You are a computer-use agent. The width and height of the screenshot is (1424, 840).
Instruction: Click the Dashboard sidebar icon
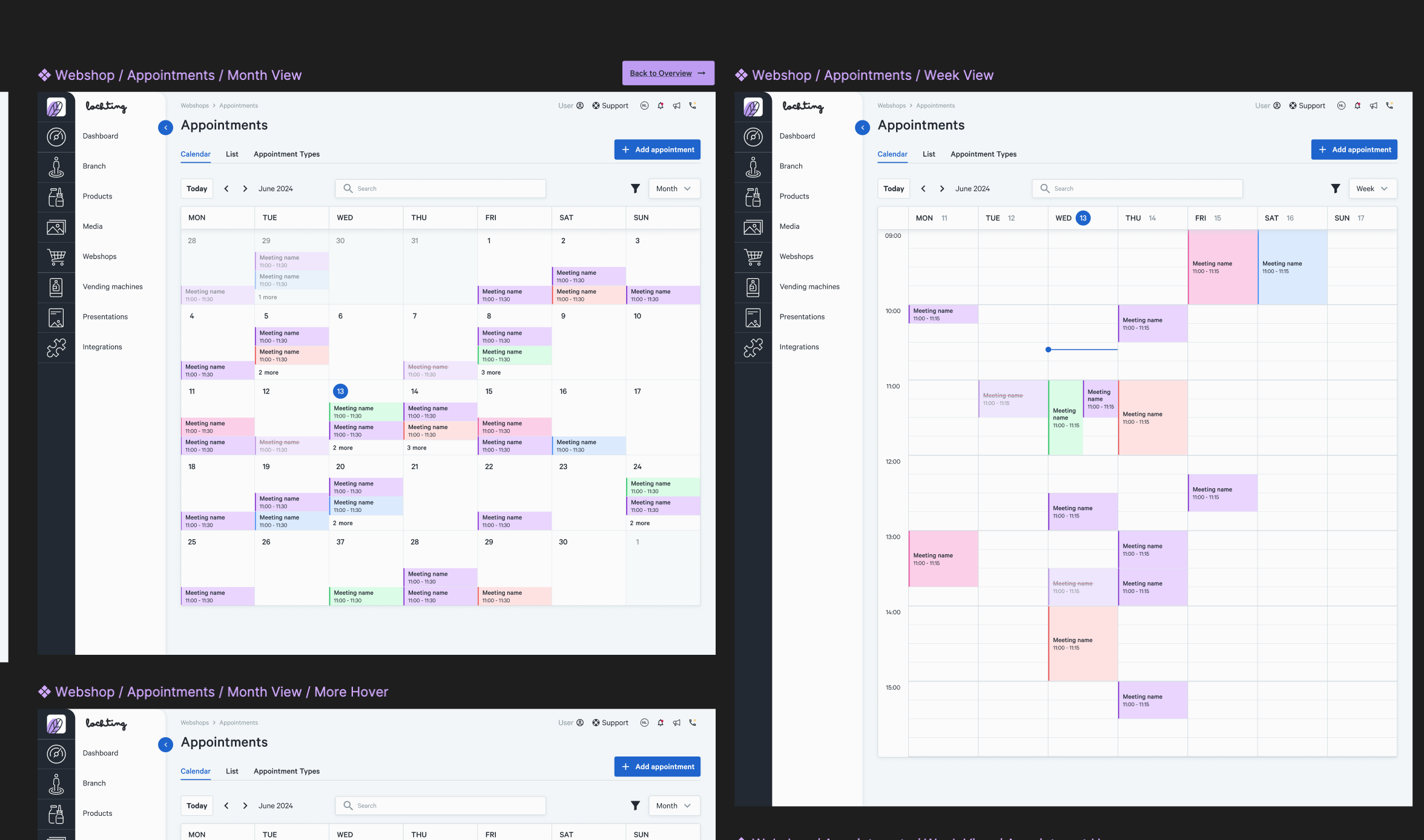tap(56, 136)
